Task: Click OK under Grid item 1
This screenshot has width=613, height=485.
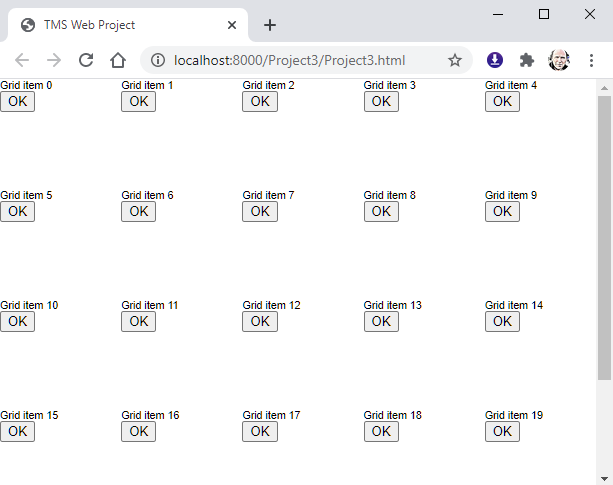Action: click(139, 102)
